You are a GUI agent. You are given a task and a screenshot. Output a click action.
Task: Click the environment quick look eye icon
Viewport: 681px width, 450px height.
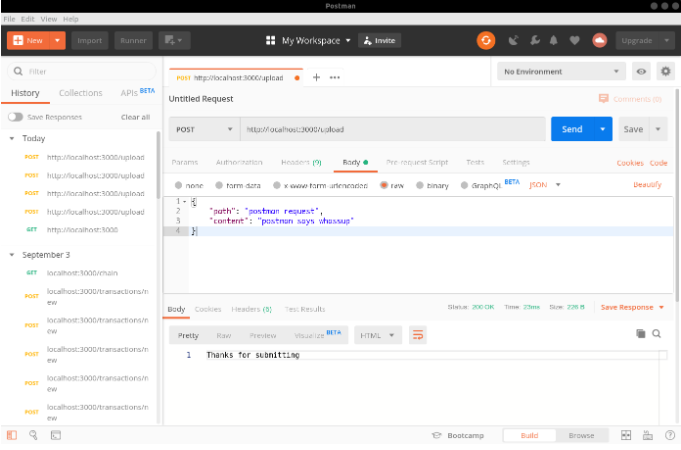click(641, 71)
